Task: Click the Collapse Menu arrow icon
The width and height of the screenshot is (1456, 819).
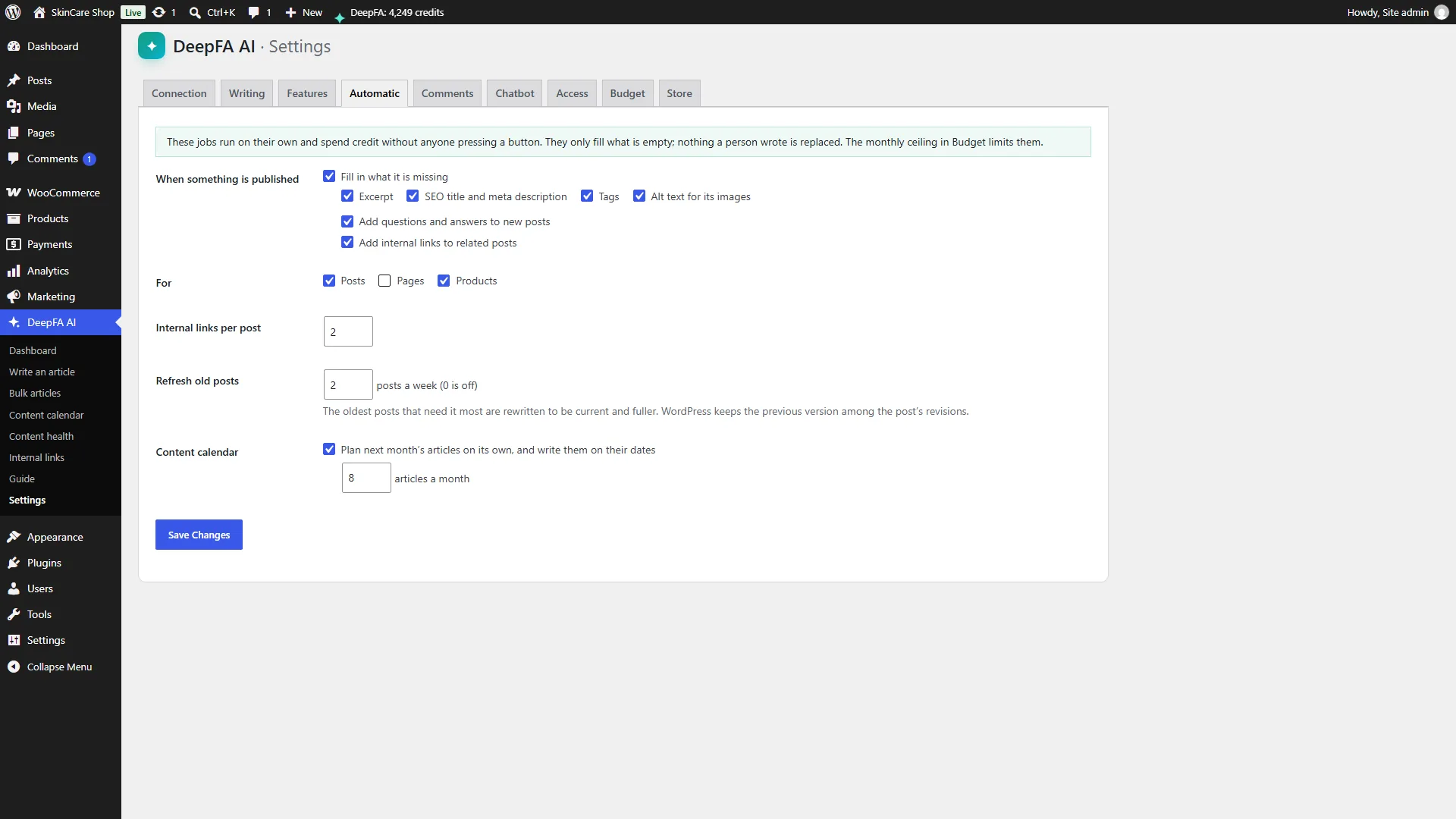Action: pos(14,667)
